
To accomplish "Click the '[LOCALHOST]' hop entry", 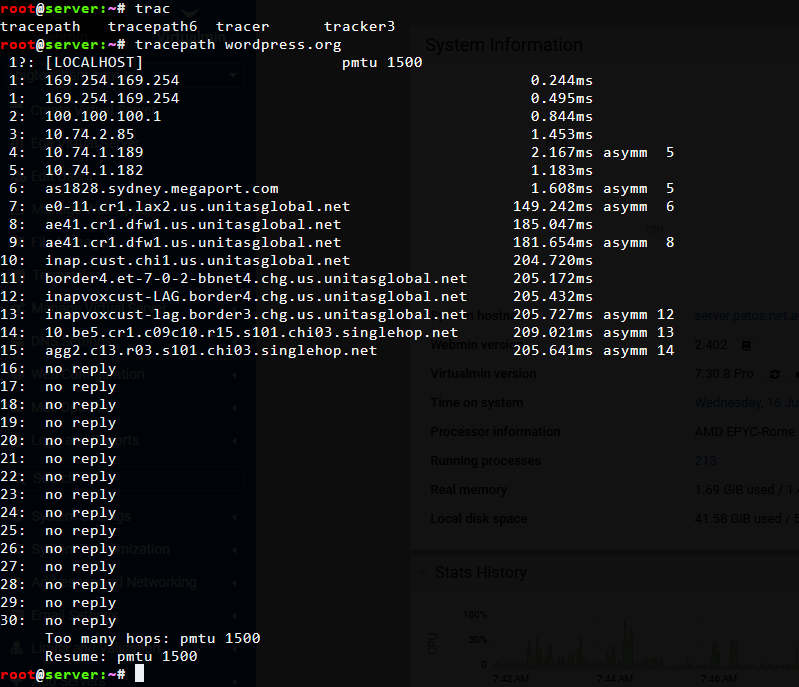I will 94,62.
